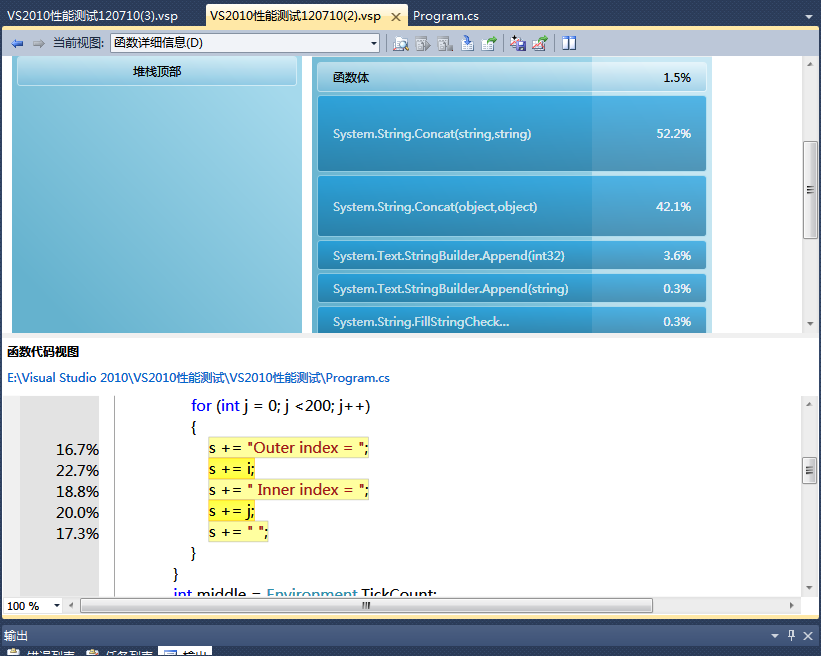821x656 pixels.
Task: Select System.String.Concat(object,object) 42.1% block
Action: 512,206
